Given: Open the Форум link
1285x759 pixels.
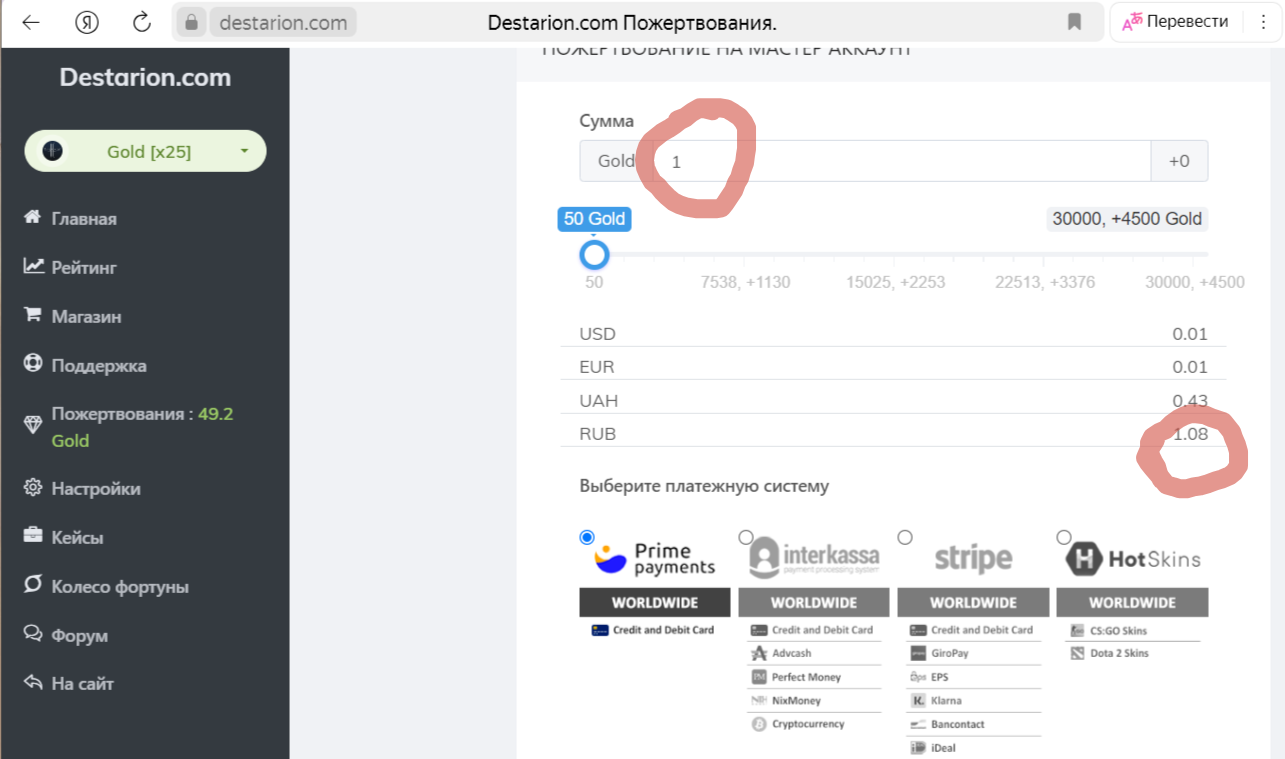Looking at the screenshot, I should (x=79, y=635).
